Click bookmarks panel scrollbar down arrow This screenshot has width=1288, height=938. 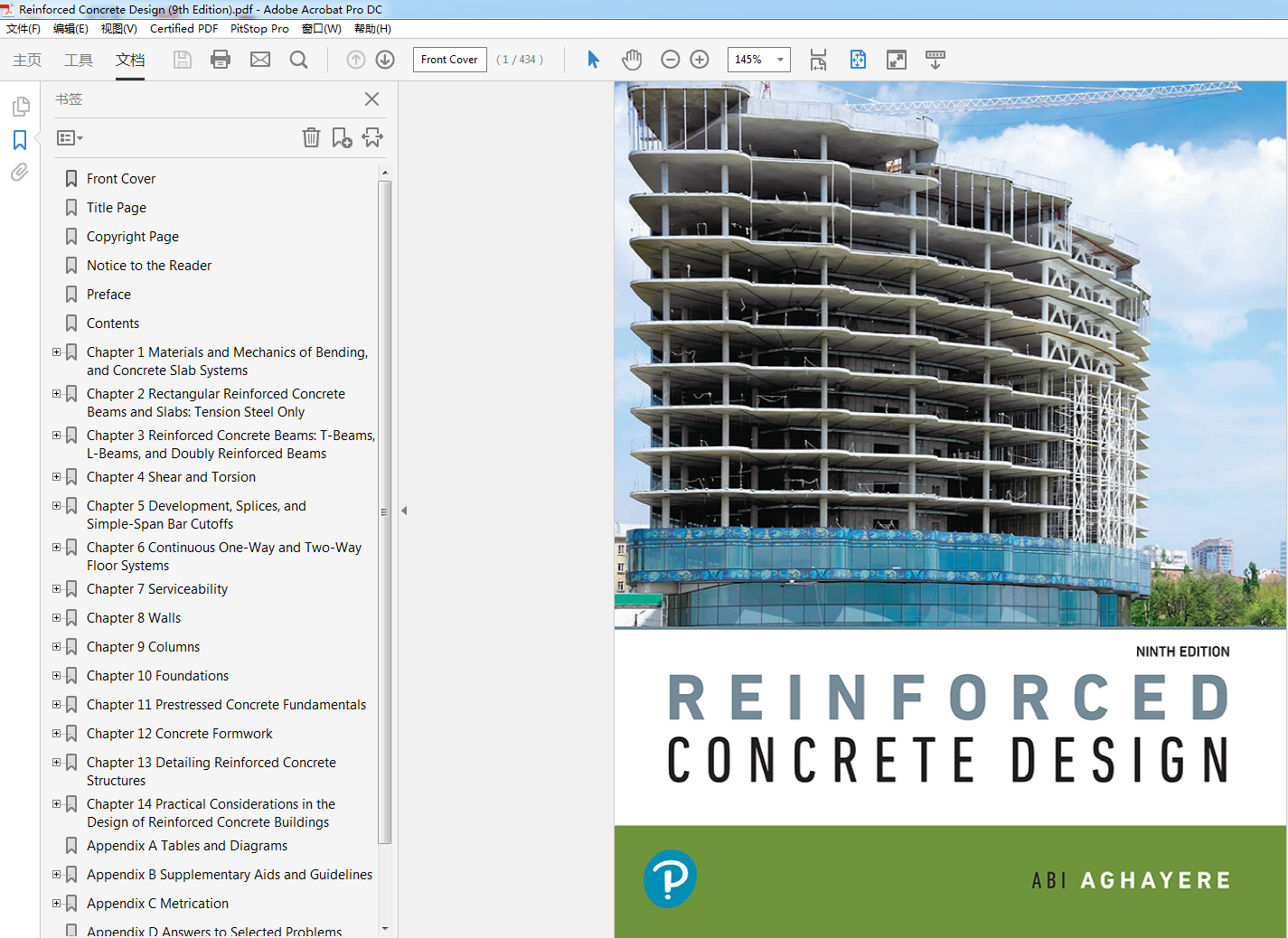[385, 928]
